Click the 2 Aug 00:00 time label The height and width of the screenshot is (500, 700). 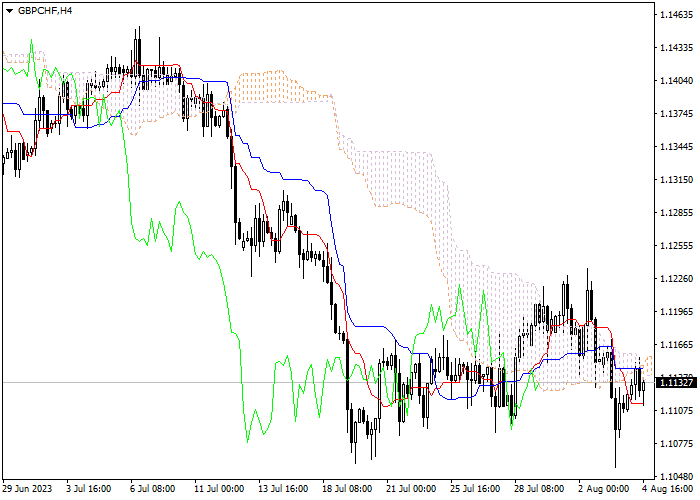point(604,489)
